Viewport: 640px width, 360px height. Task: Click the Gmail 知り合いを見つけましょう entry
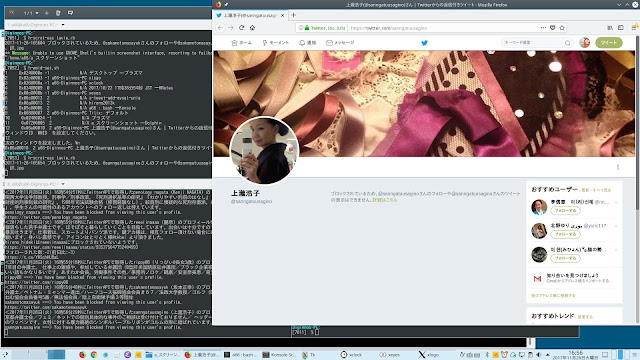[571, 278]
